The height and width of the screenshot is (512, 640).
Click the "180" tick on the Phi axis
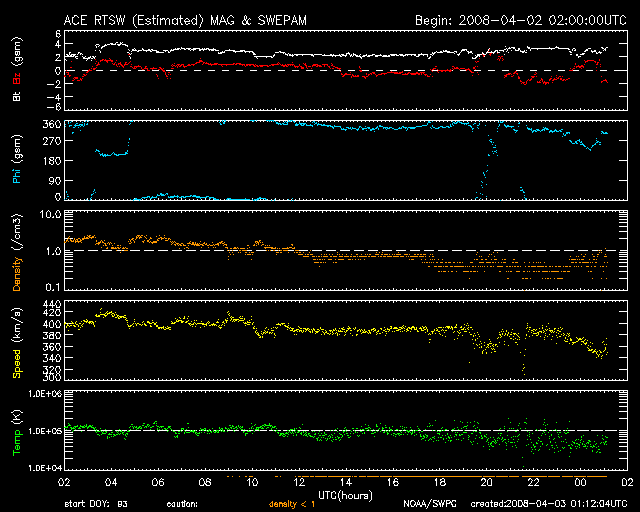click(52, 161)
